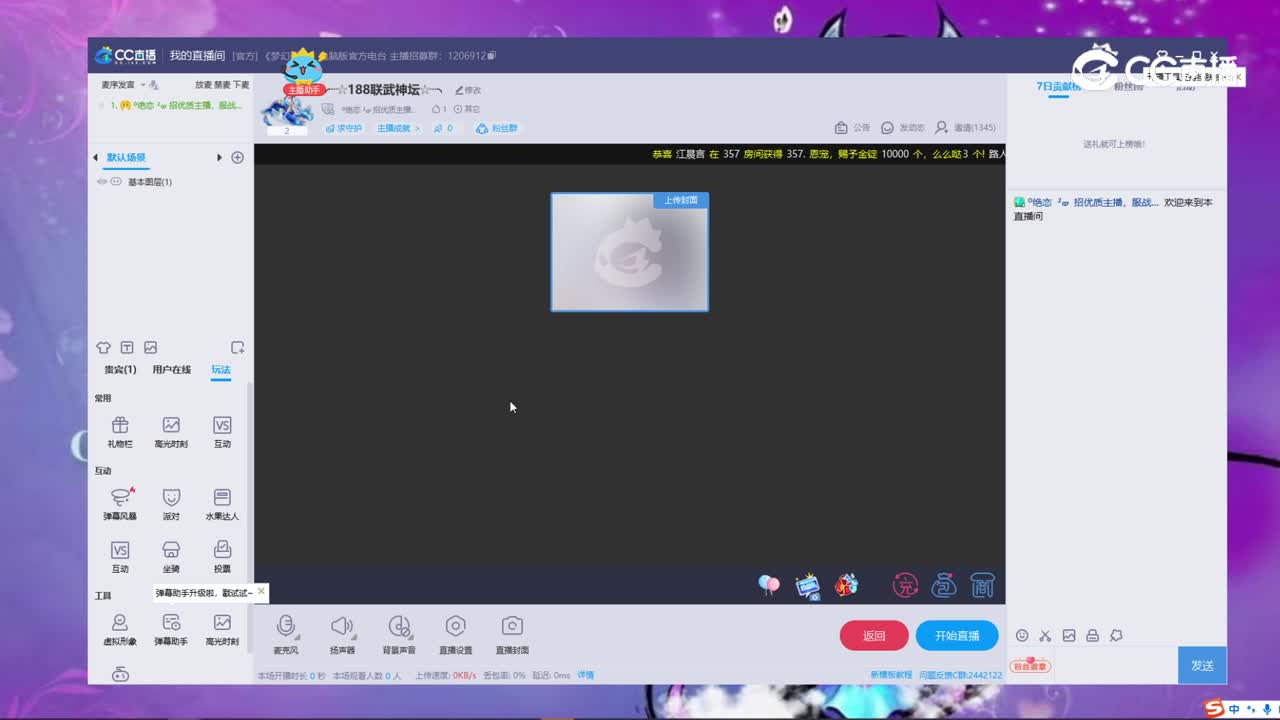Expand the 默认场景 scene list
Image resolution: width=1280 pixels, height=720 pixels.
coord(218,158)
